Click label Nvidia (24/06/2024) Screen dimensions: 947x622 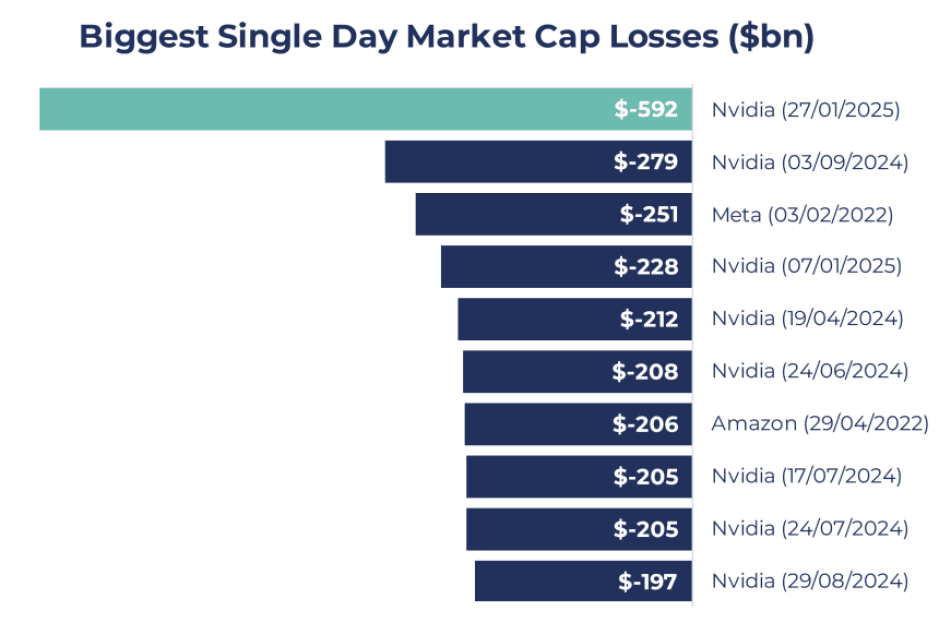(x=810, y=371)
